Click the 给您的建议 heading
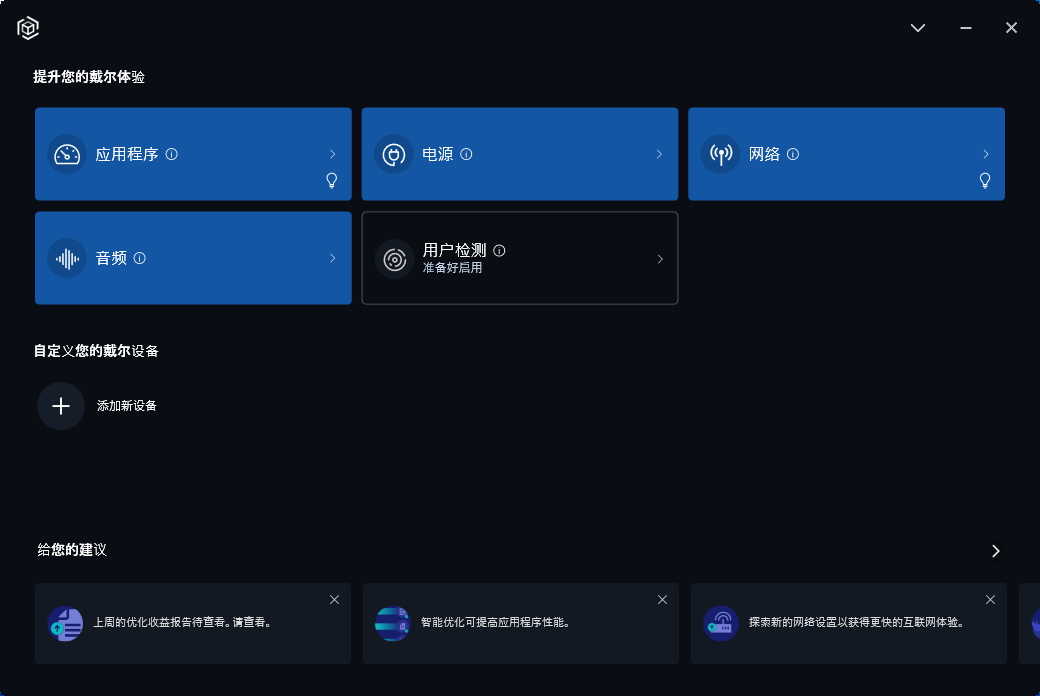 point(72,550)
